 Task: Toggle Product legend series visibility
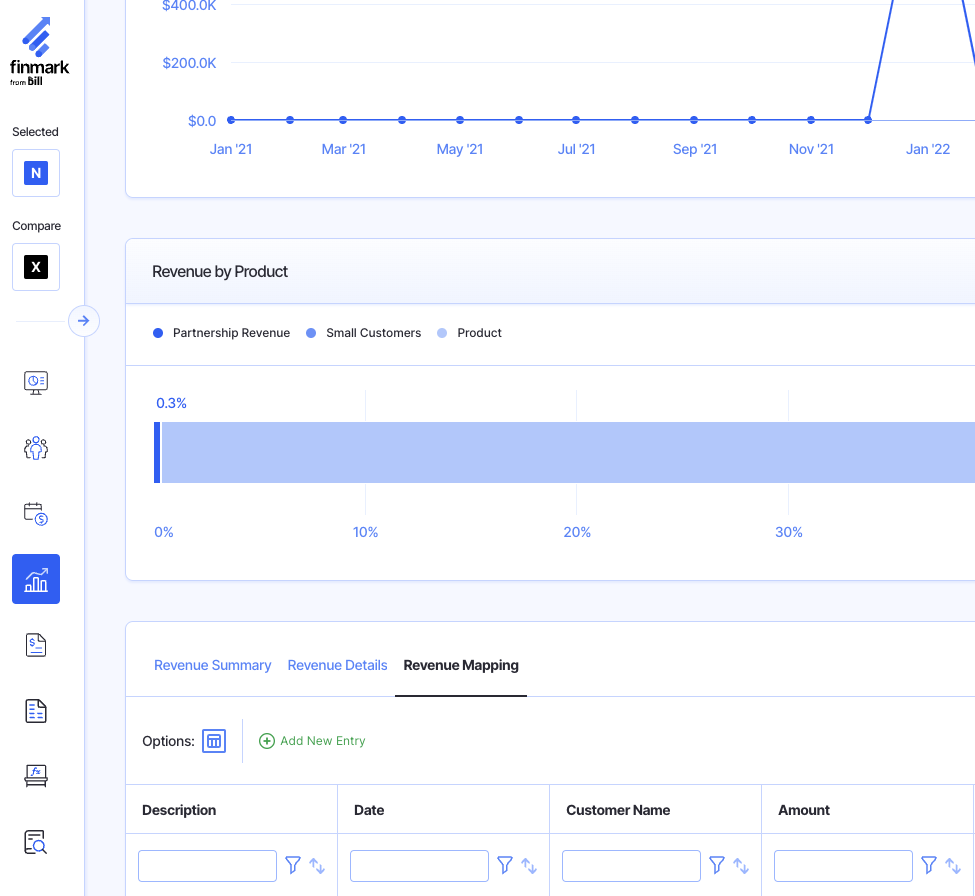point(470,333)
